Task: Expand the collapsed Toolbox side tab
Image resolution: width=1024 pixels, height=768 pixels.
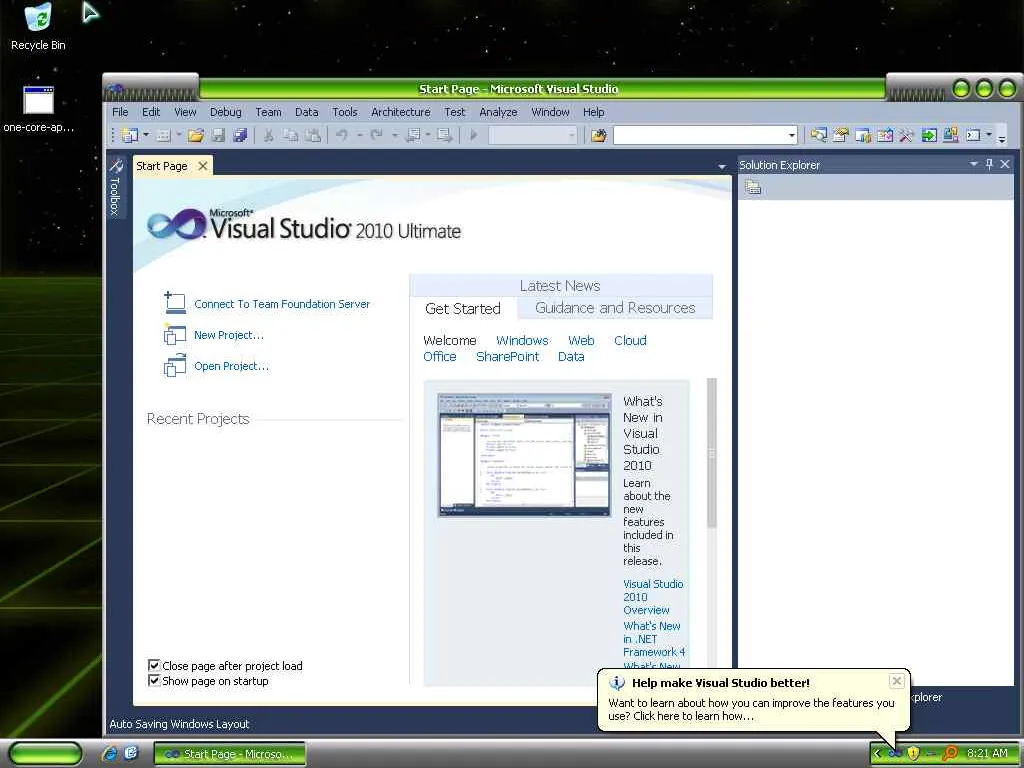Action: pyautogui.click(x=115, y=187)
